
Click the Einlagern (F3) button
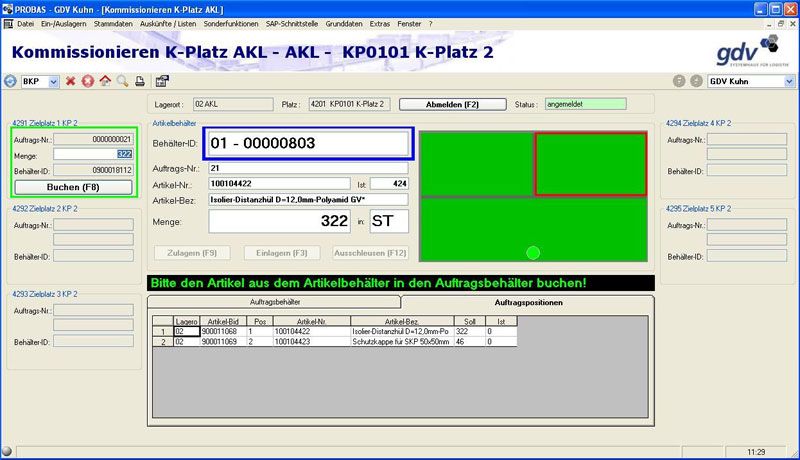tap(282, 253)
